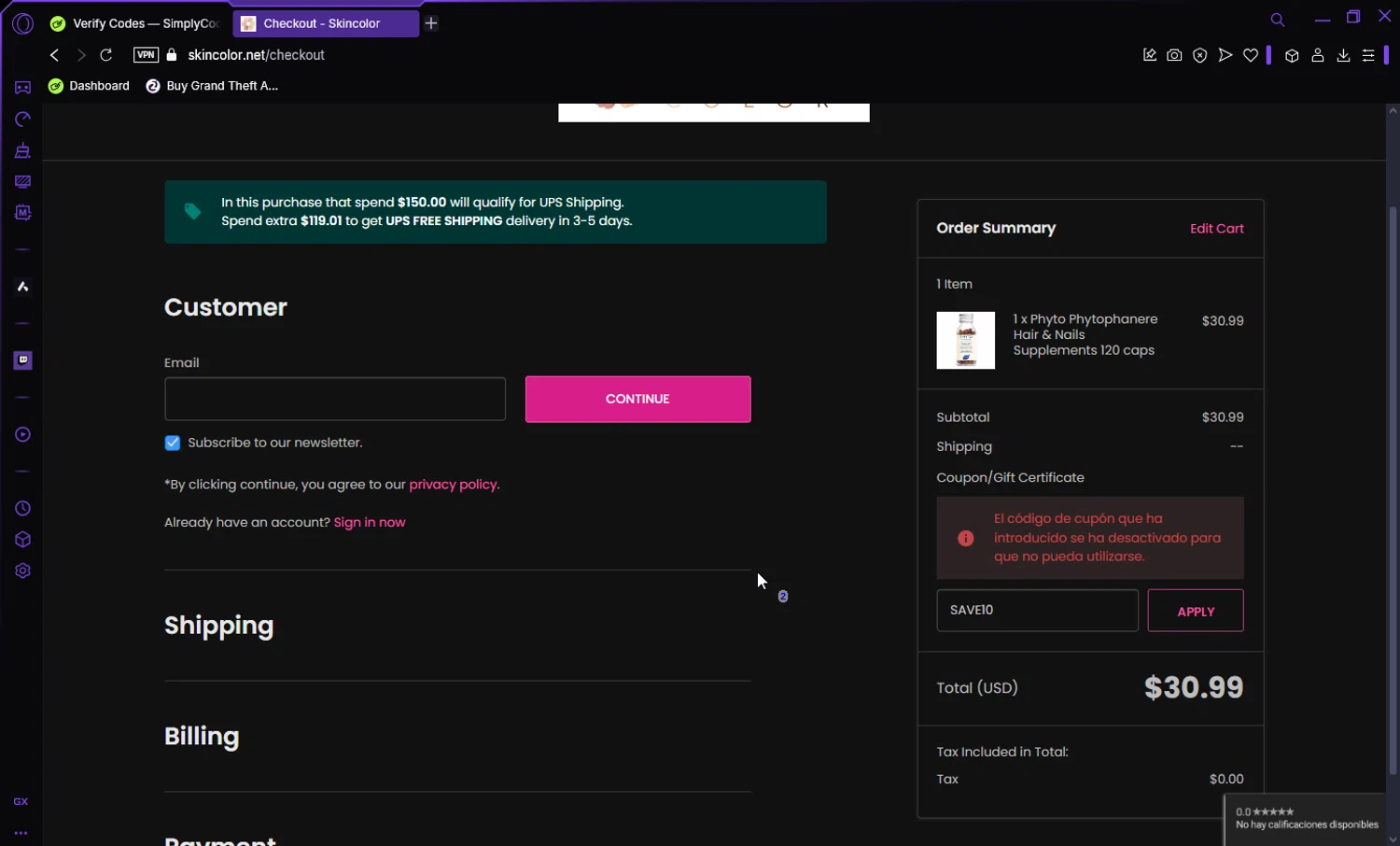
Task: Open the tab search magnifier icon
Action: 1278,20
